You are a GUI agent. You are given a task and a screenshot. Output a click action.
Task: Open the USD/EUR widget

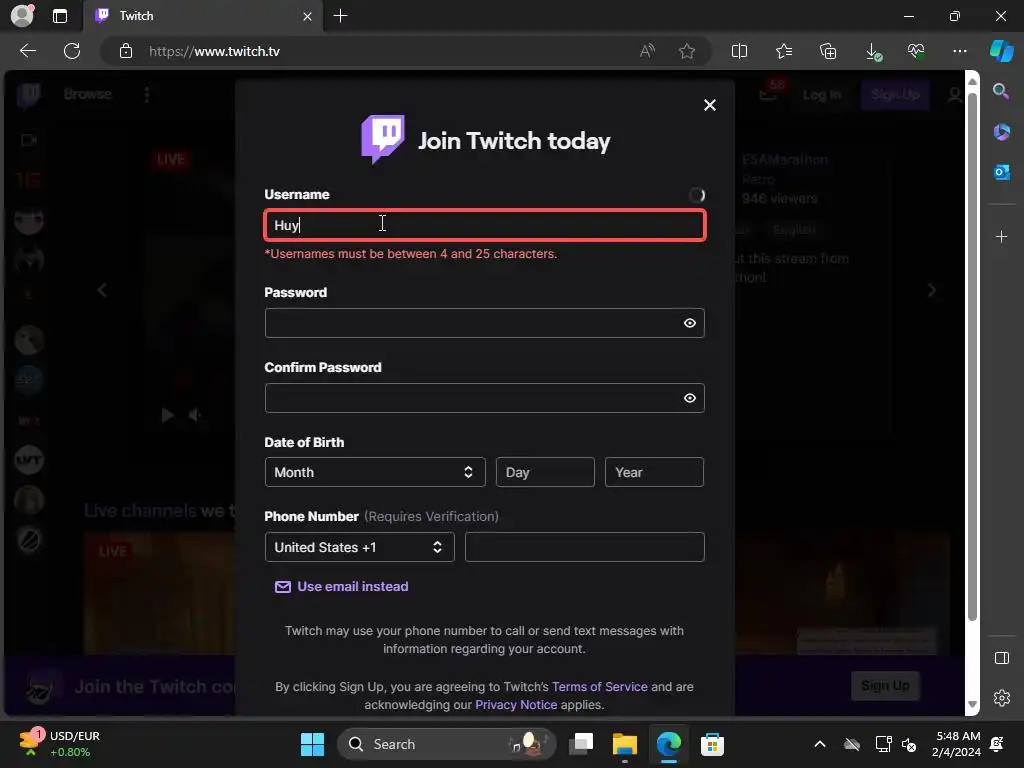[x=60, y=744]
